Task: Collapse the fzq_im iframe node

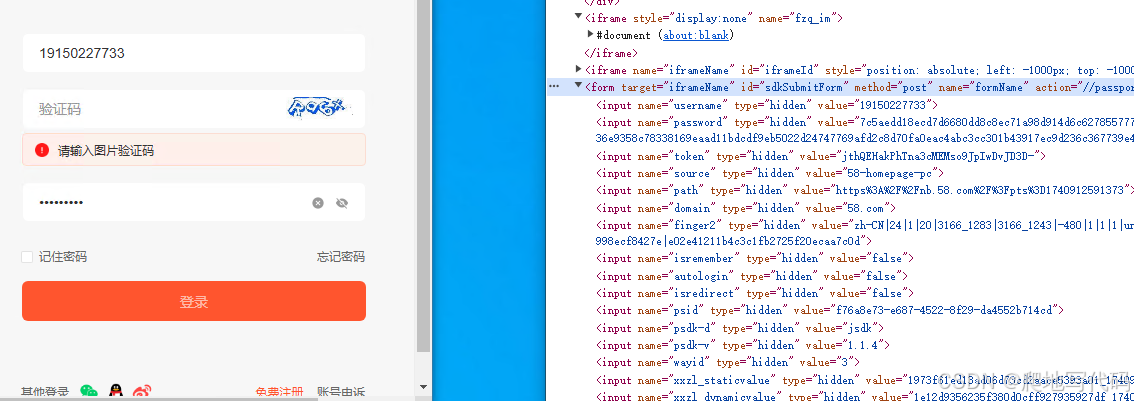Action: coord(579,17)
